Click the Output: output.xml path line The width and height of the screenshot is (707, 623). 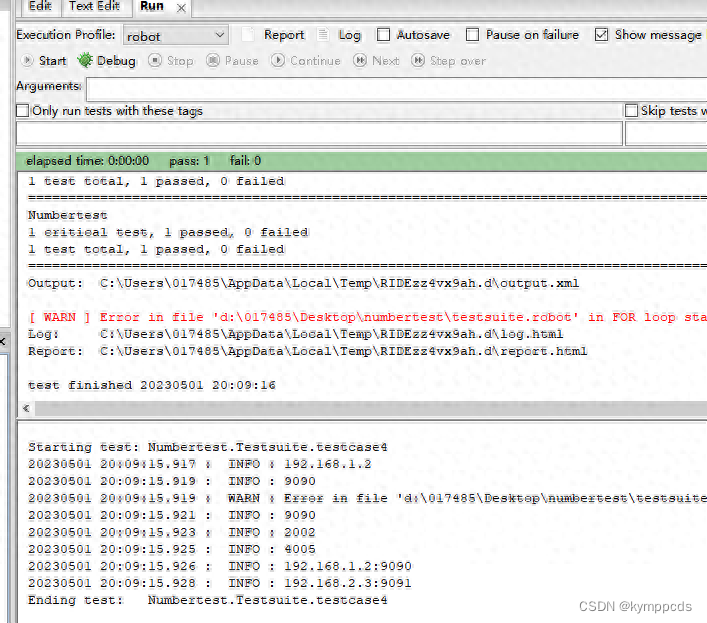(303, 284)
